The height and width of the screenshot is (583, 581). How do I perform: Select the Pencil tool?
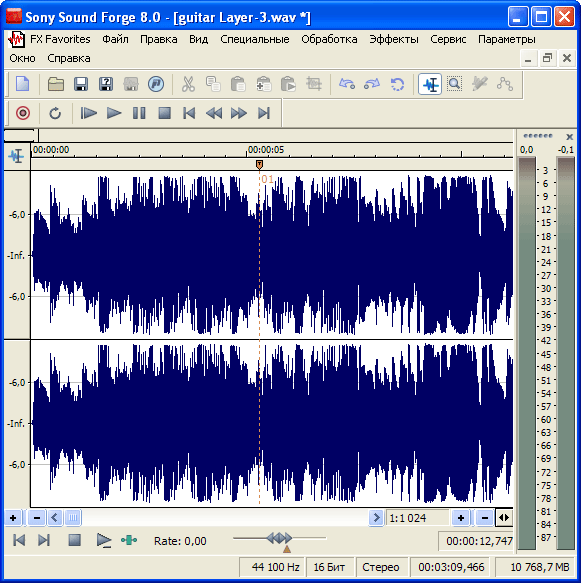coord(480,84)
